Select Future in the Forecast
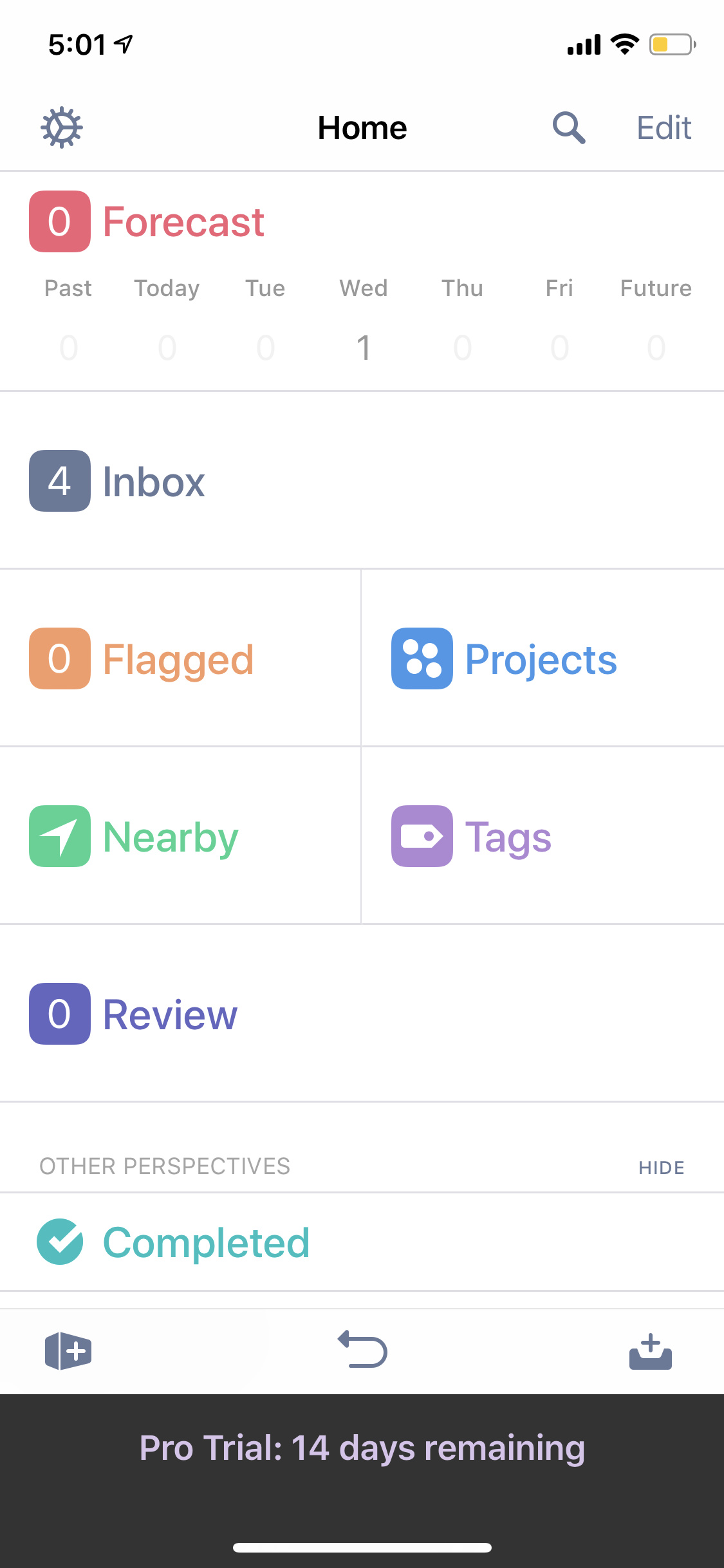724x1568 pixels. [x=656, y=320]
